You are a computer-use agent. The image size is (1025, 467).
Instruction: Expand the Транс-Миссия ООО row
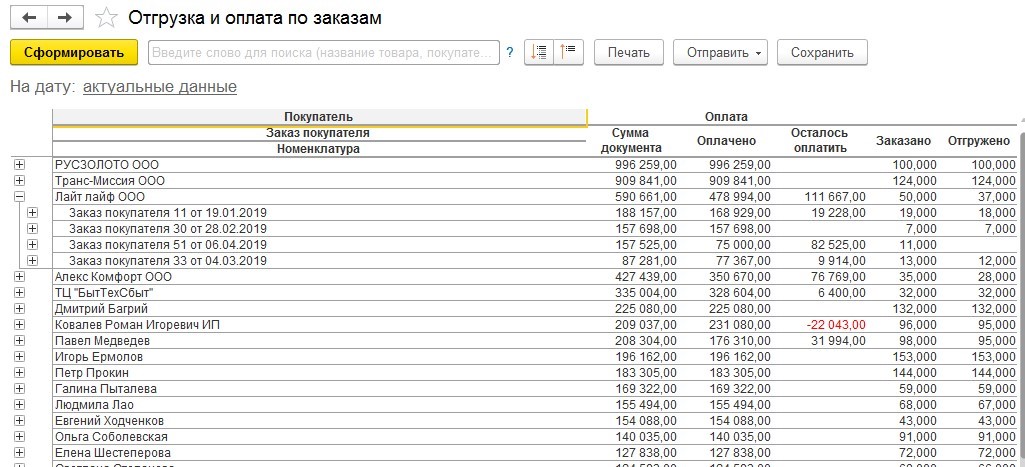point(19,181)
